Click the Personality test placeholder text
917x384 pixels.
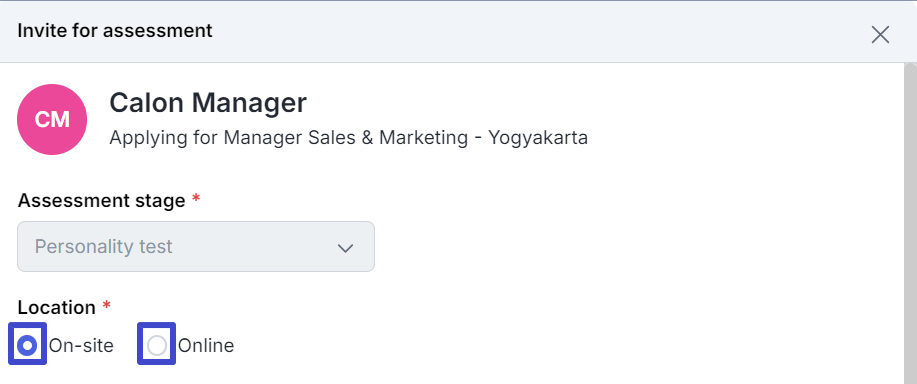pyautogui.click(x=104, y=247)
